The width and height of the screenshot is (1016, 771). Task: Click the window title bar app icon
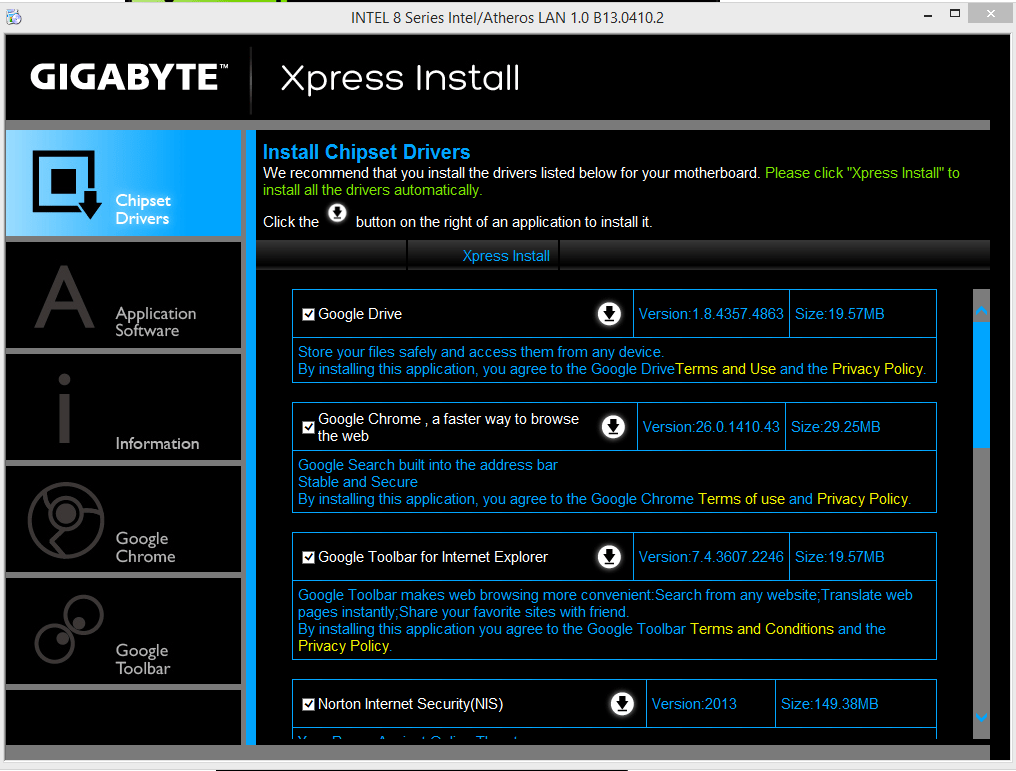(14, 17)
